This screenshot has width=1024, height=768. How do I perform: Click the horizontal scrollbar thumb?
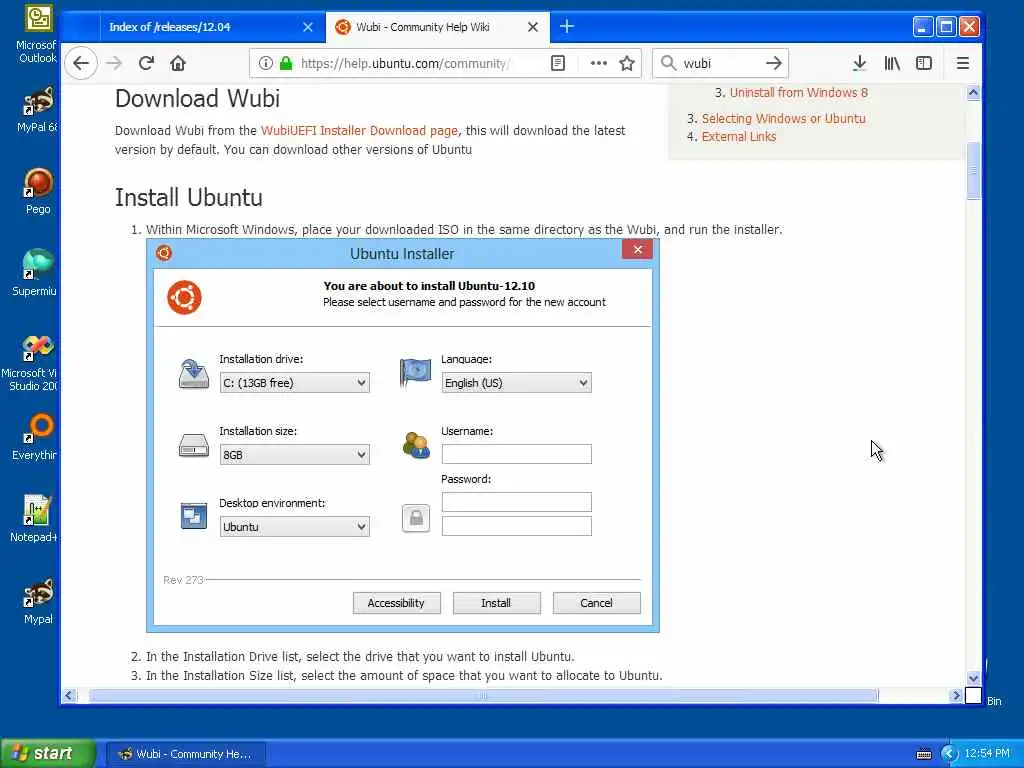click(x=483, y=696)
